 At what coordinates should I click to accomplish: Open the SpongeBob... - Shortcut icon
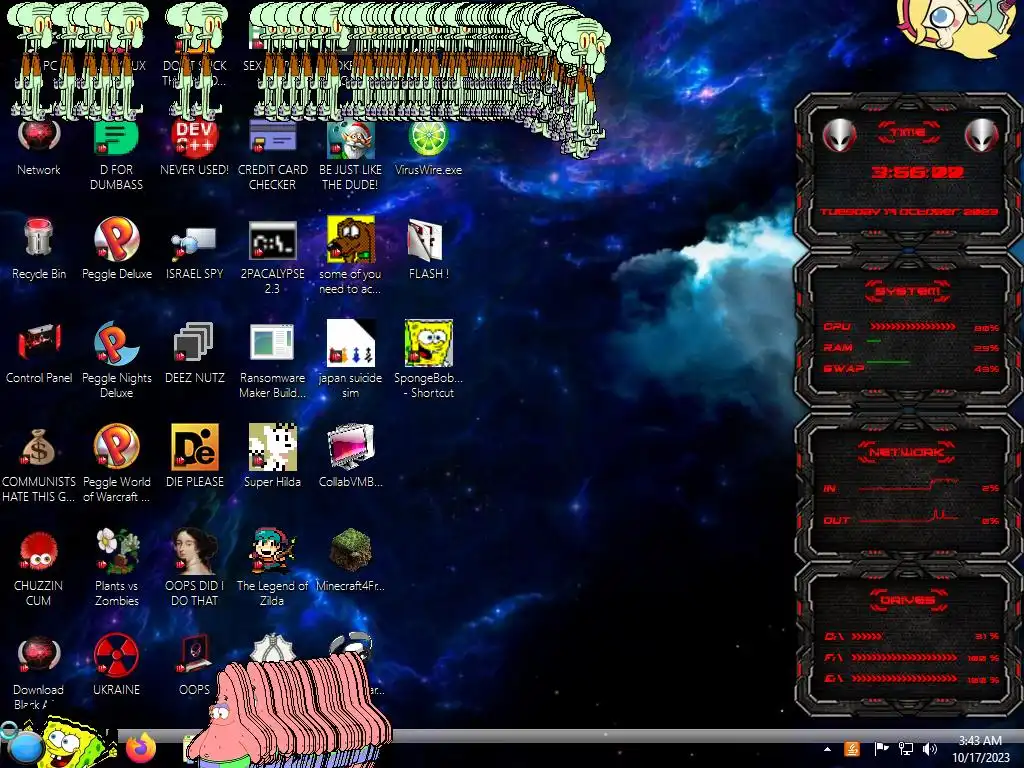[428, 360]
